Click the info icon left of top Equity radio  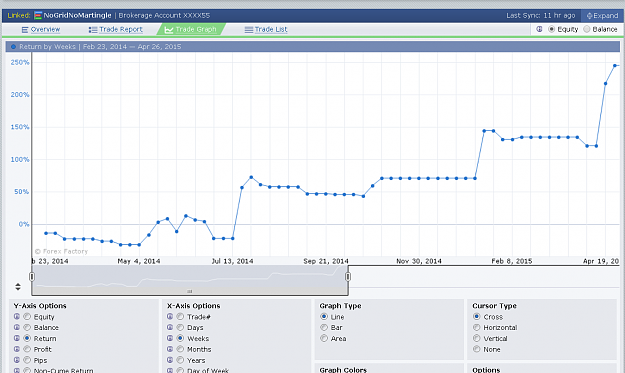tap(539, 29)
